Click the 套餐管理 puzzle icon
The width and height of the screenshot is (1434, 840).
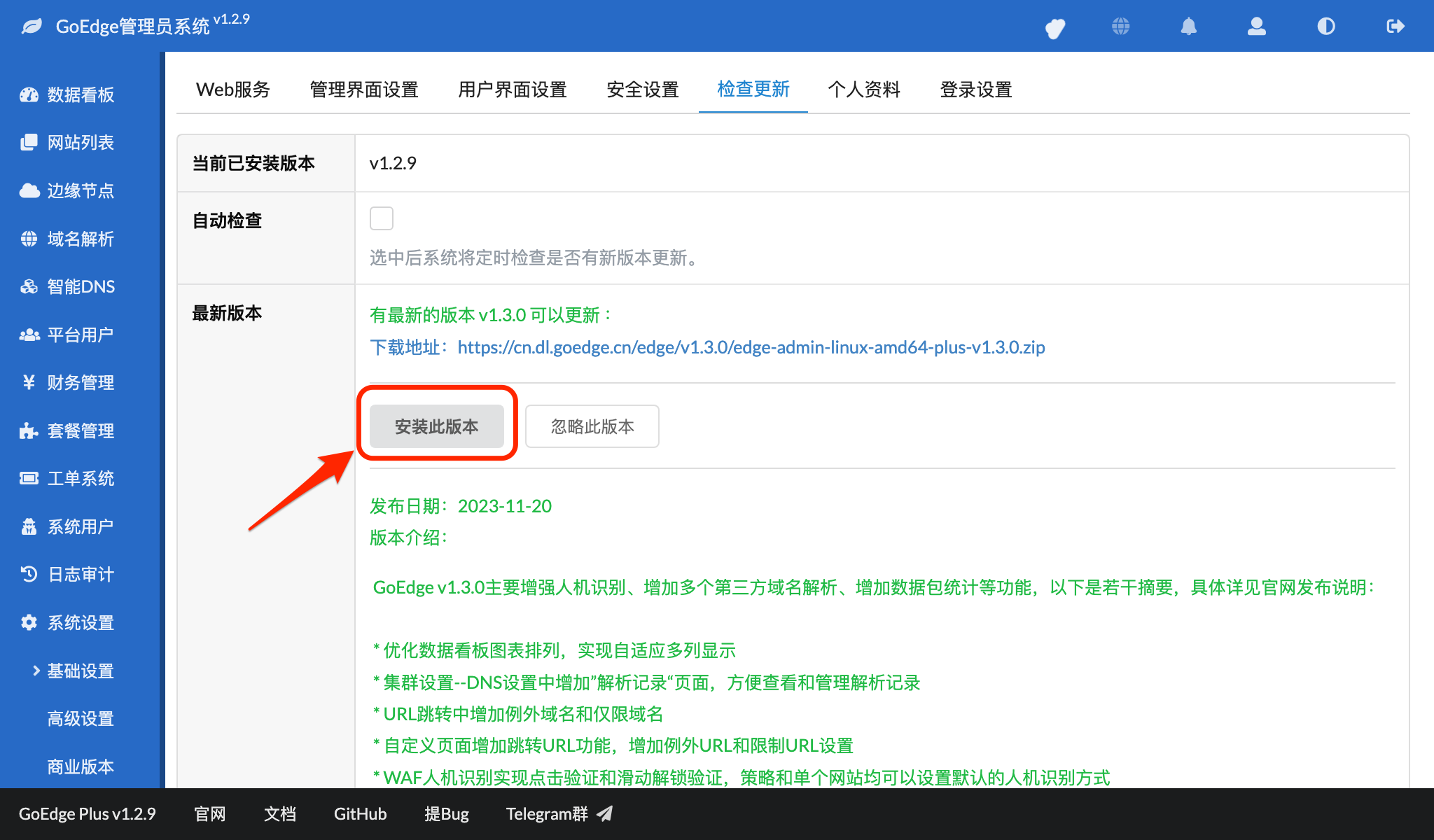pyautogui.click(x=29, y=430)
